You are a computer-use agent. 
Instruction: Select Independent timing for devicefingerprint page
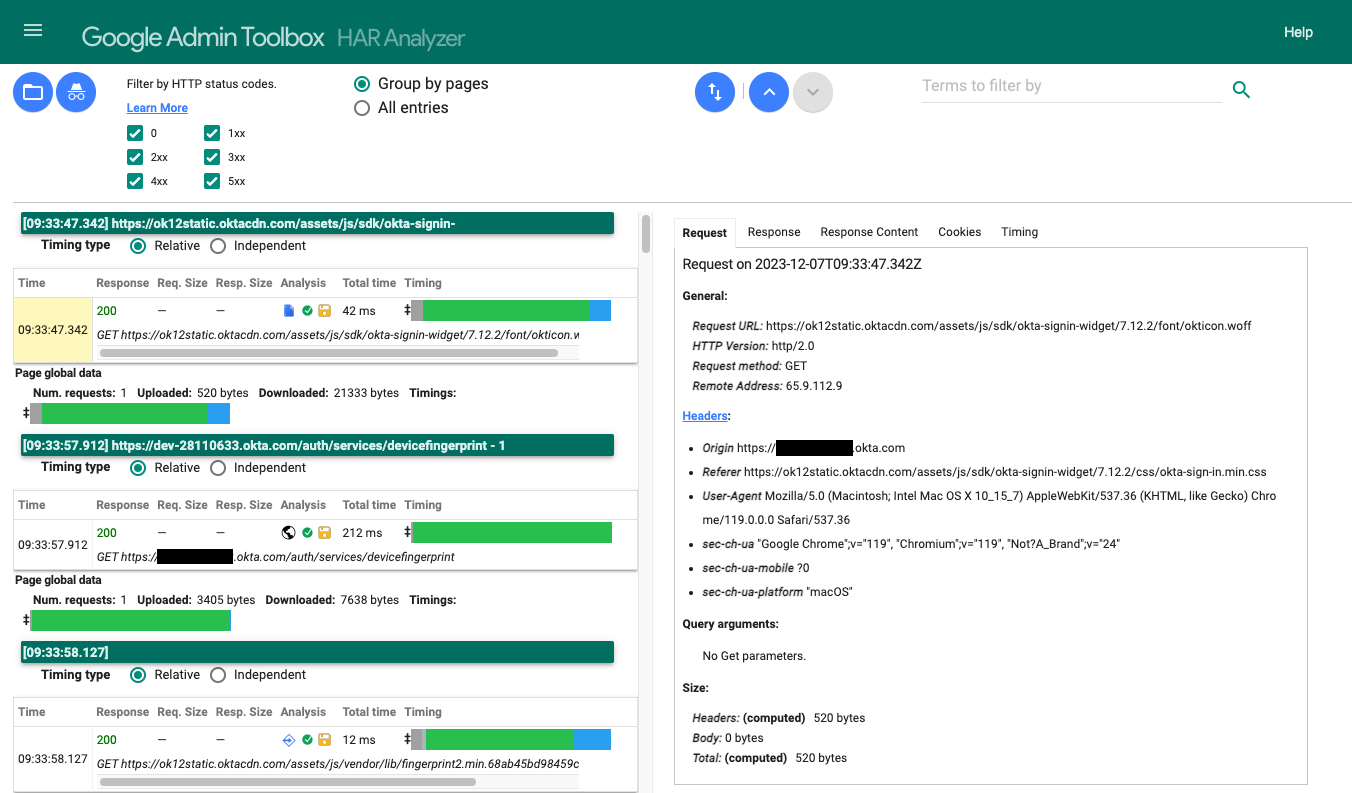pyautogui.click(x=218, y=467)
